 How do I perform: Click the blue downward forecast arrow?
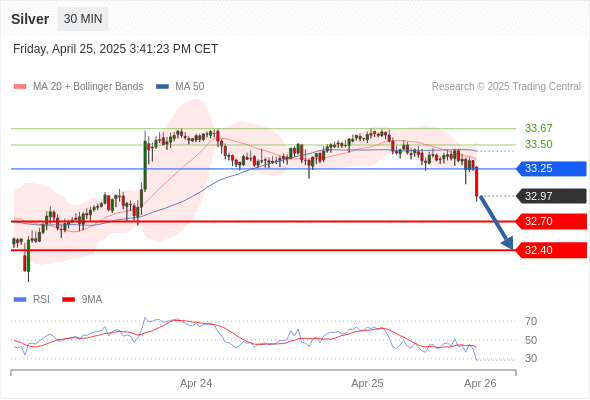(496, 222)
